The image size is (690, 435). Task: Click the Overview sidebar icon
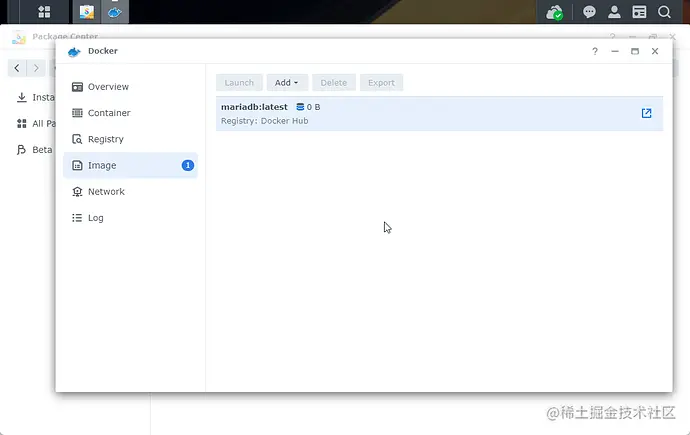point(77,87)
